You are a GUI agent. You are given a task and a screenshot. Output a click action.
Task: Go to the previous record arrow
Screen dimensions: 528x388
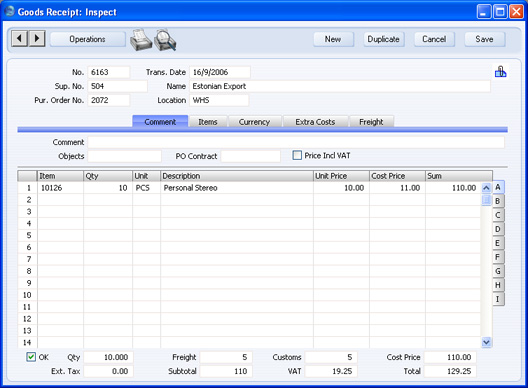19,38
